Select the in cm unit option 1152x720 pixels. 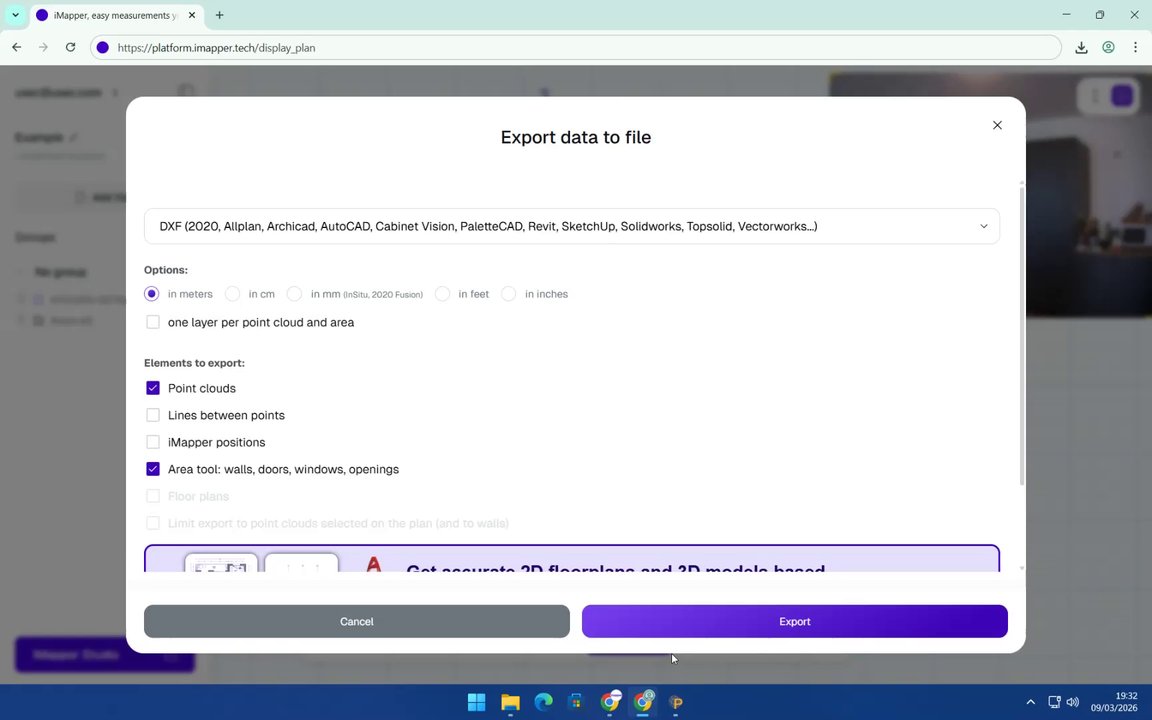232,294
